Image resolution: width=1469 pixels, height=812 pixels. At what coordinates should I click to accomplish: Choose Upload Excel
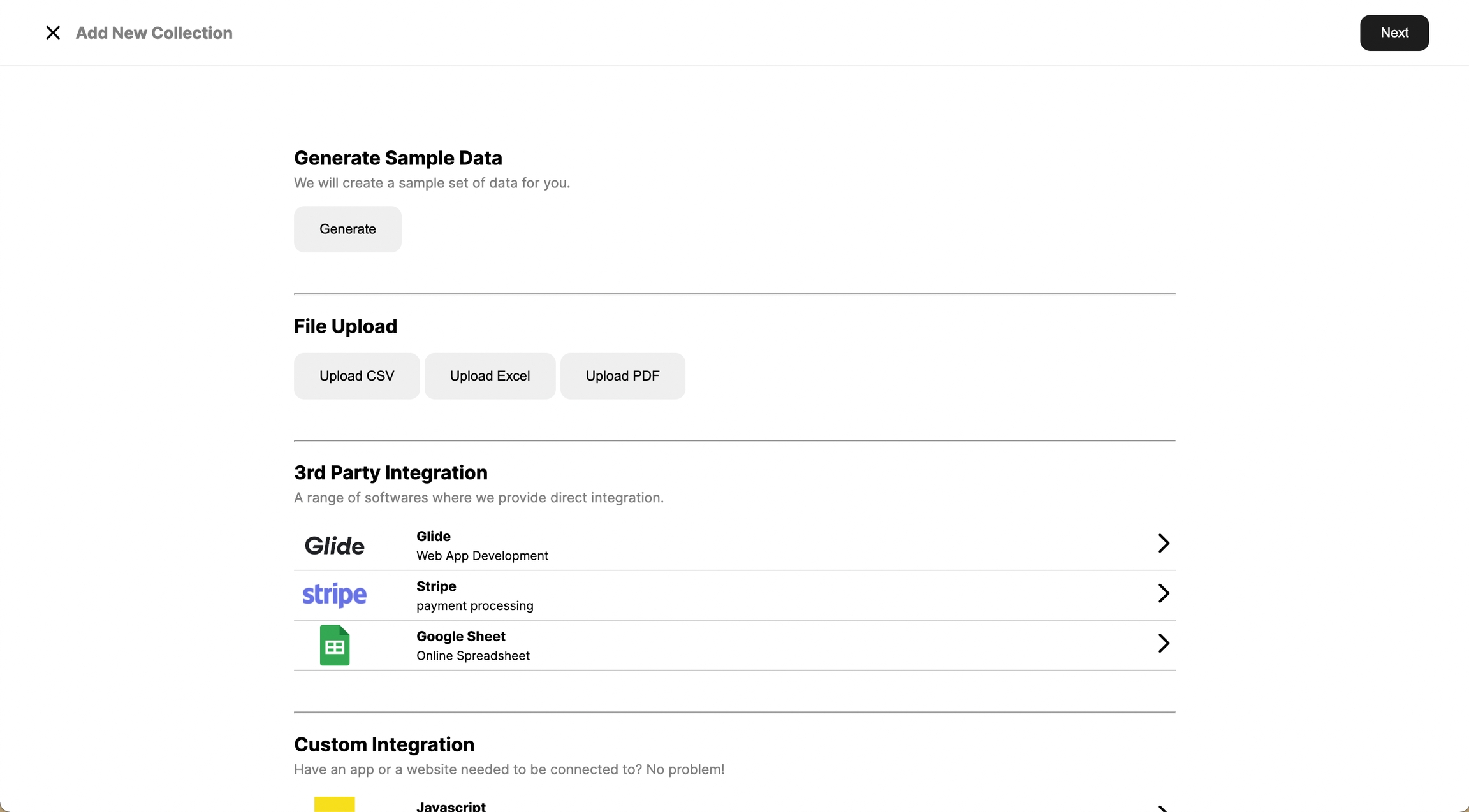[x=490, y=376]
